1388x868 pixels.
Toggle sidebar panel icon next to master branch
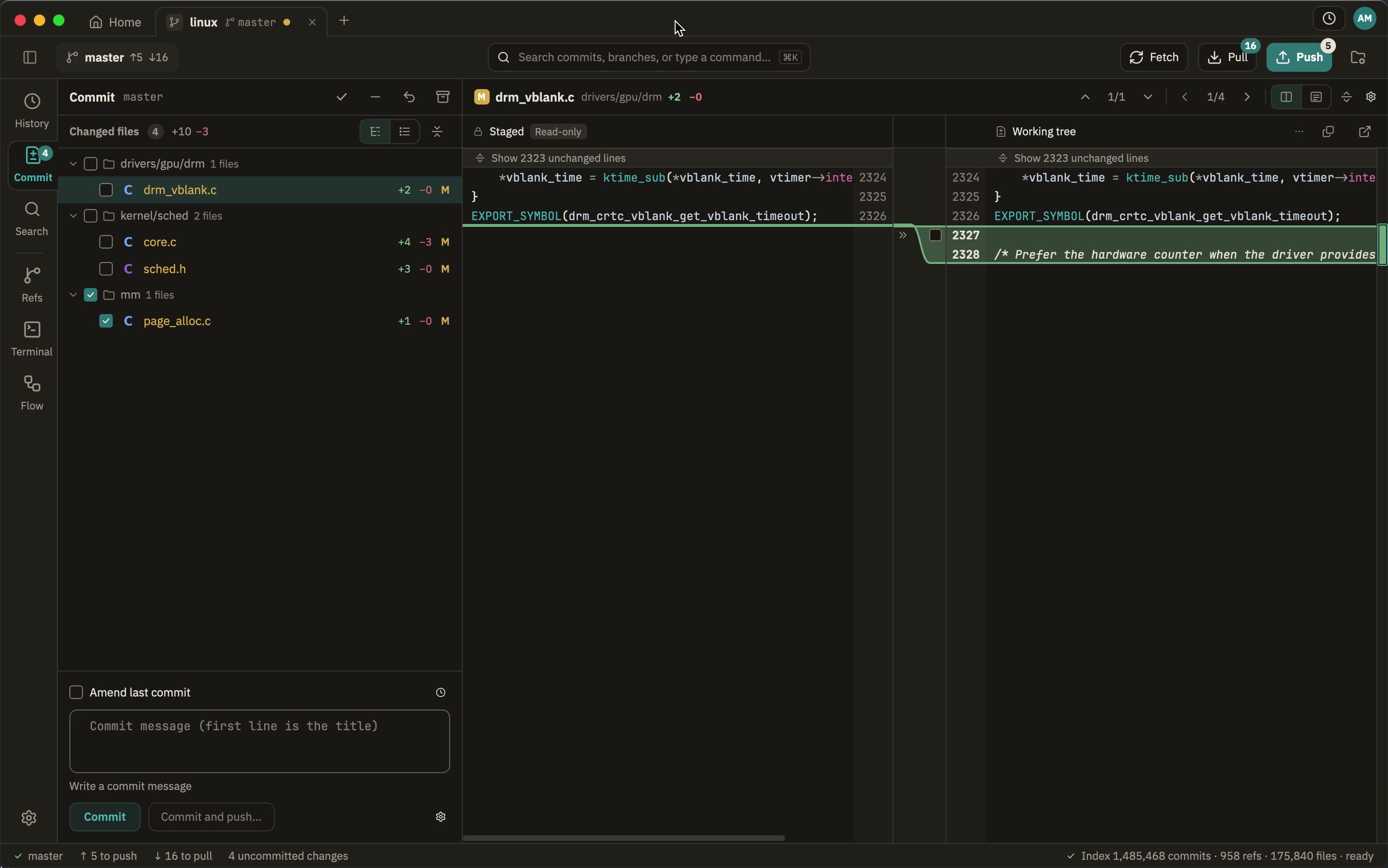click(30, 57)
